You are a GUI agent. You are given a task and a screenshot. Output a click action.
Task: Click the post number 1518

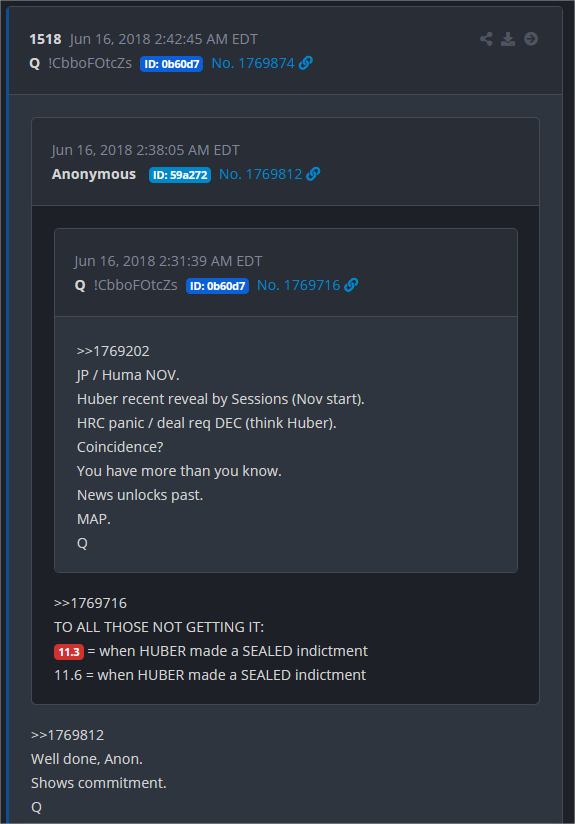pos(45,39)
